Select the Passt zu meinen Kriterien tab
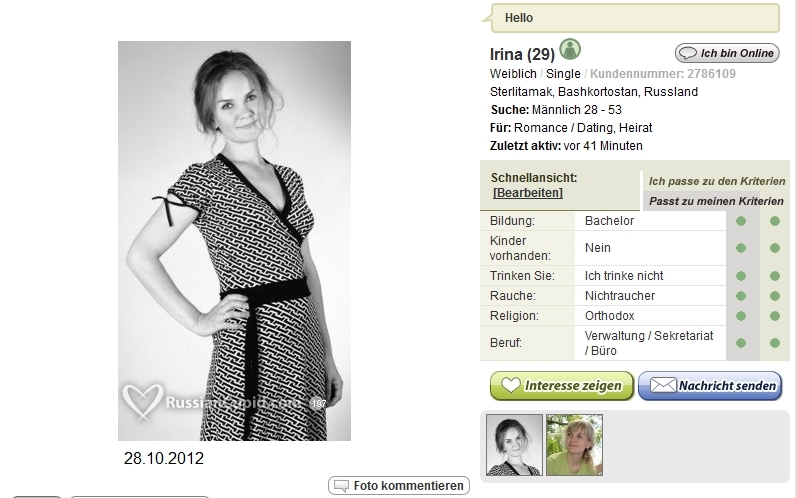The height and width of the screenshot is (498, 797). coord(716,201)
